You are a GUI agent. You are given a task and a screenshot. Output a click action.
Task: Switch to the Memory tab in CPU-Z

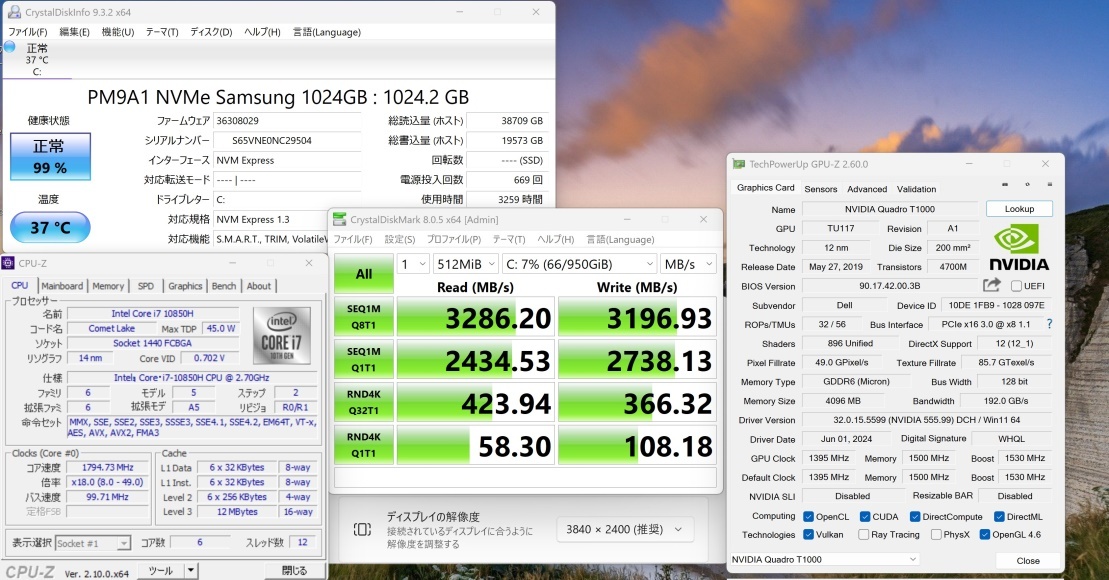[x=108, y=286]
